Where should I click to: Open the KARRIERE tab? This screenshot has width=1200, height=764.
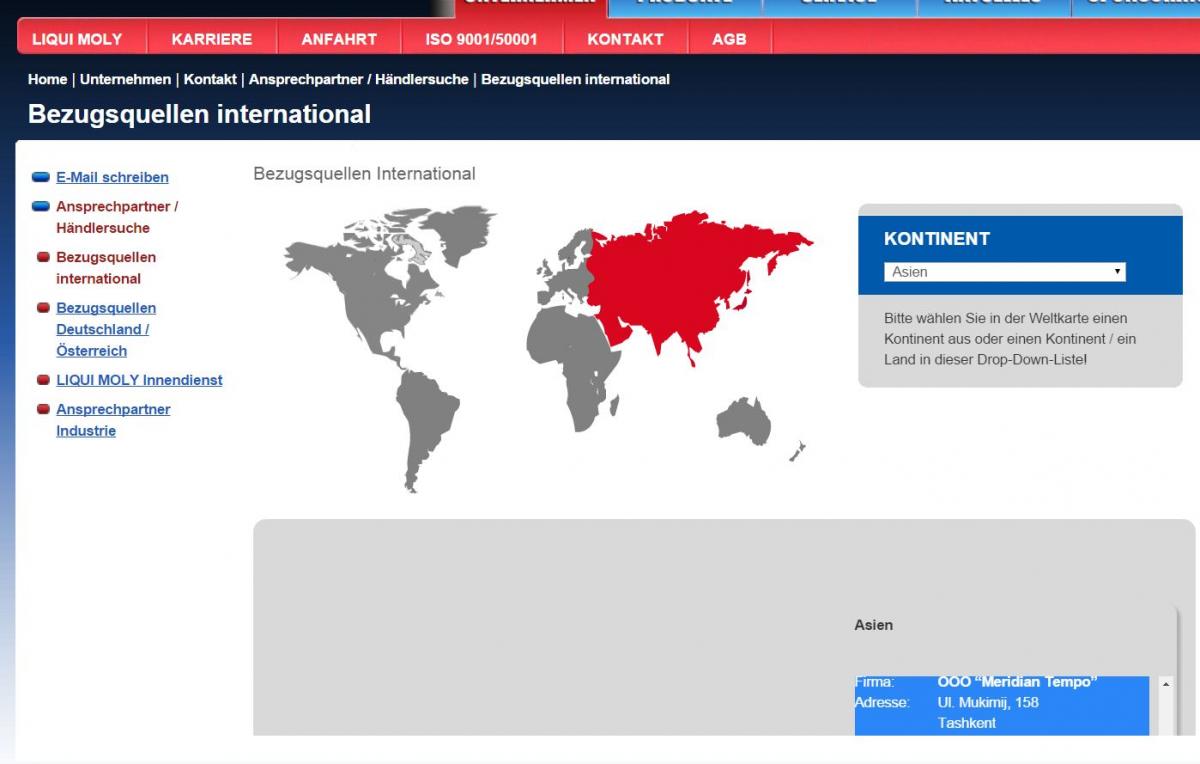(211, 39)
